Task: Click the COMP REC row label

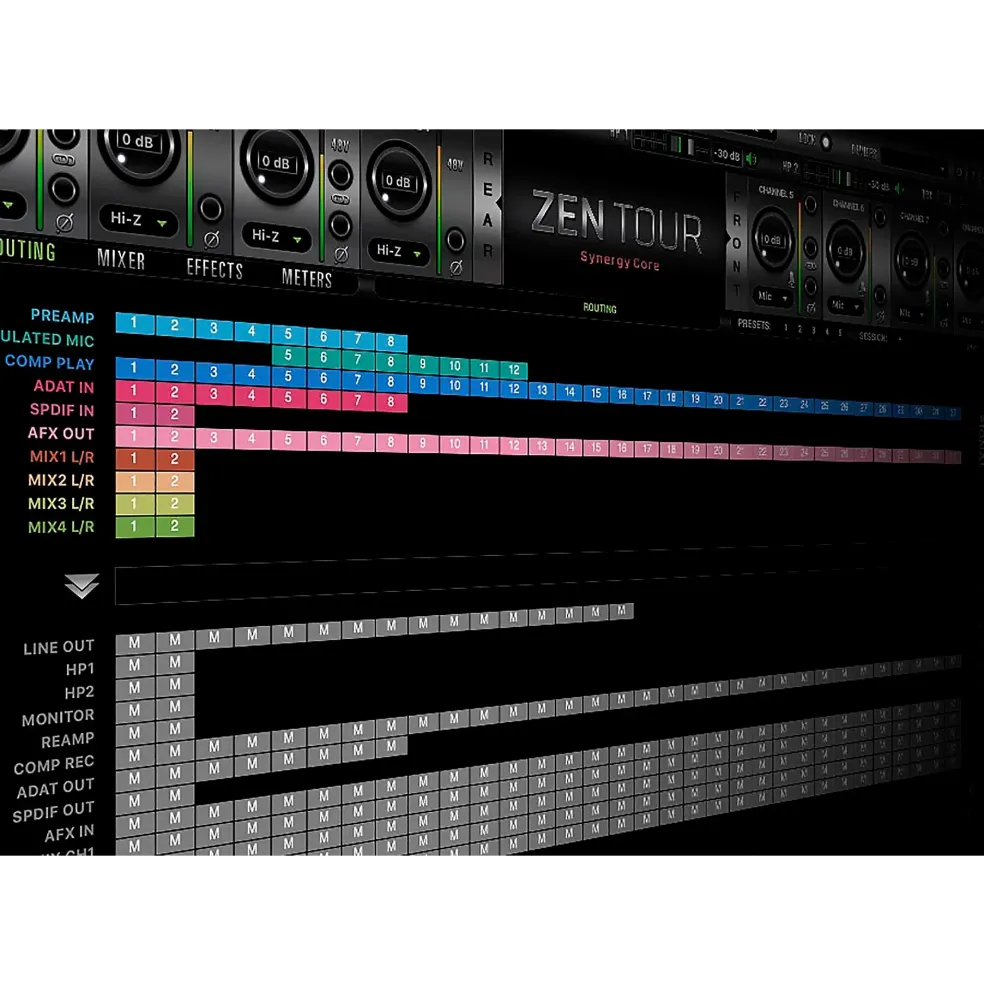Action: coord(54,765)
